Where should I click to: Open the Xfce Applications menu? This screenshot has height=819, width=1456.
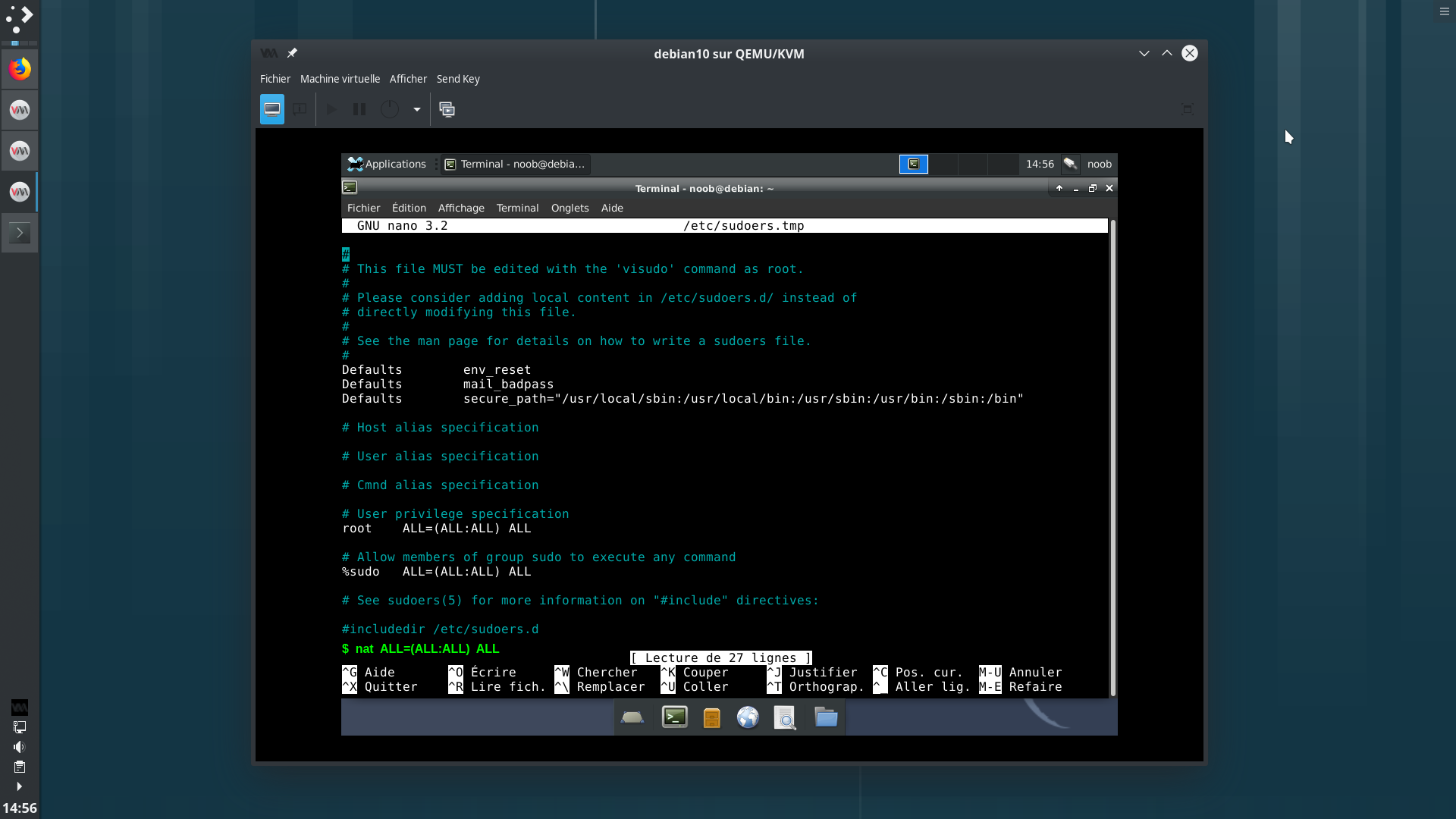coord(387,164)
